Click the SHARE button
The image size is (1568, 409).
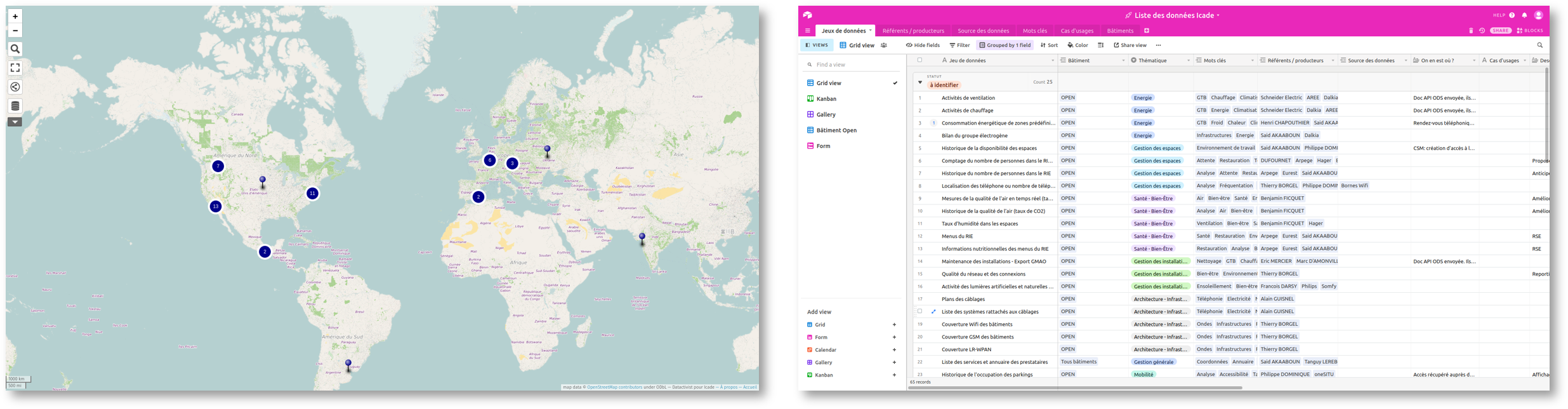[1501, 30]
